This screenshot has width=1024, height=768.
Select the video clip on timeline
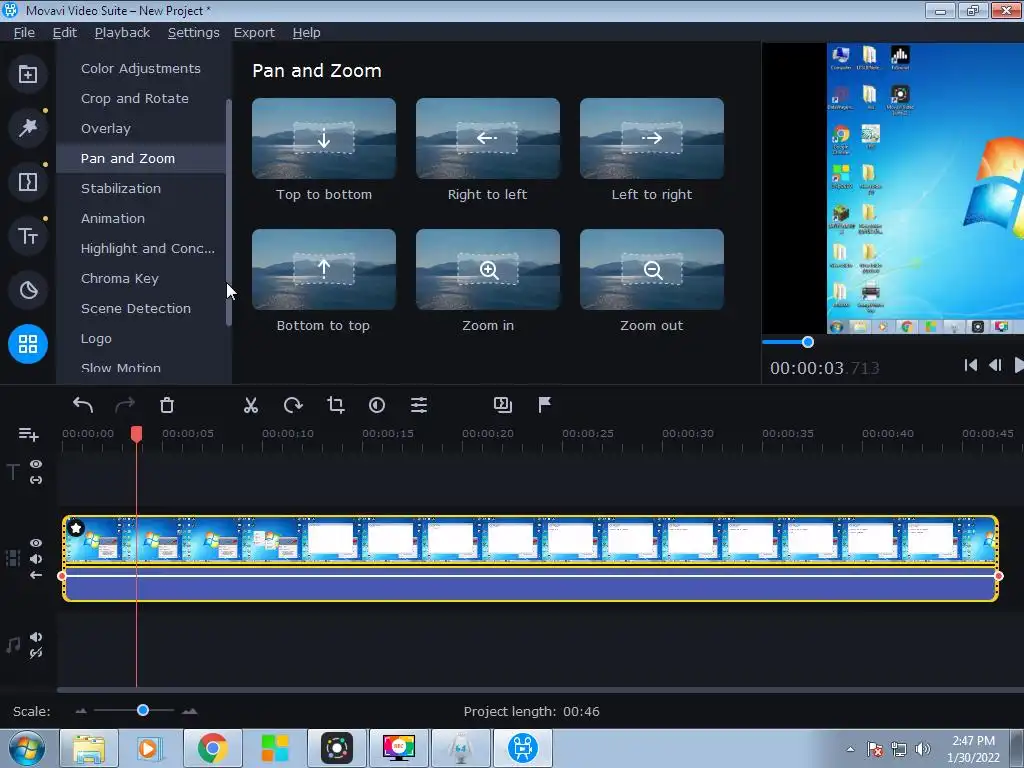point(530,558)
